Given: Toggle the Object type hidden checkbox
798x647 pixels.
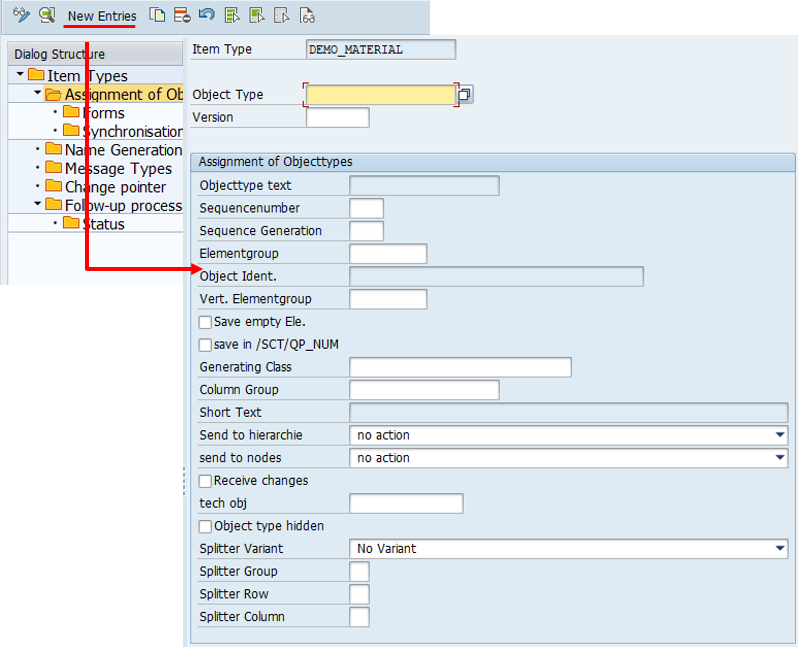Looking at the screenshot, I should [205, 526].
